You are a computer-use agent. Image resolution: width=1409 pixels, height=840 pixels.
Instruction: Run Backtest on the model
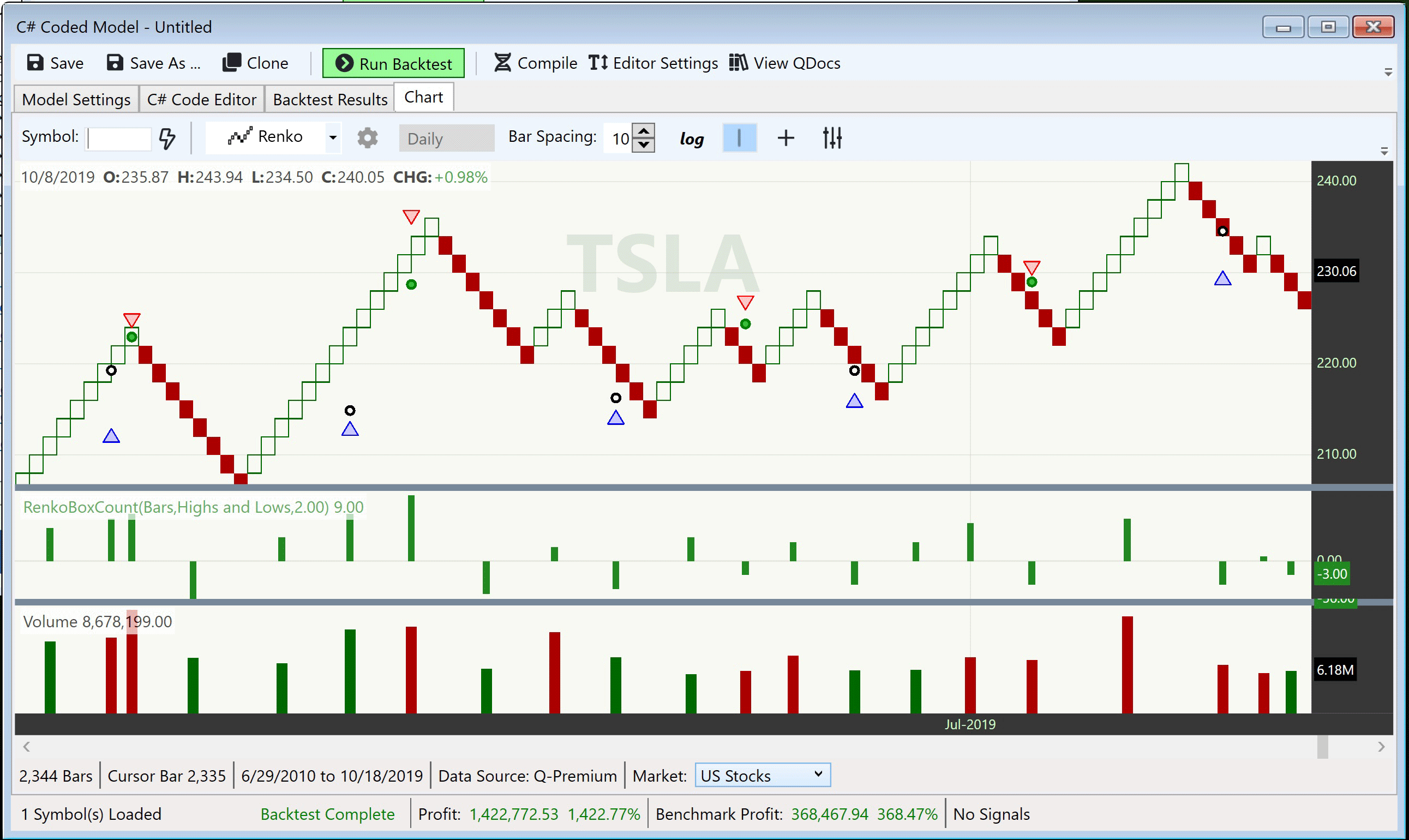click(393, 63)
